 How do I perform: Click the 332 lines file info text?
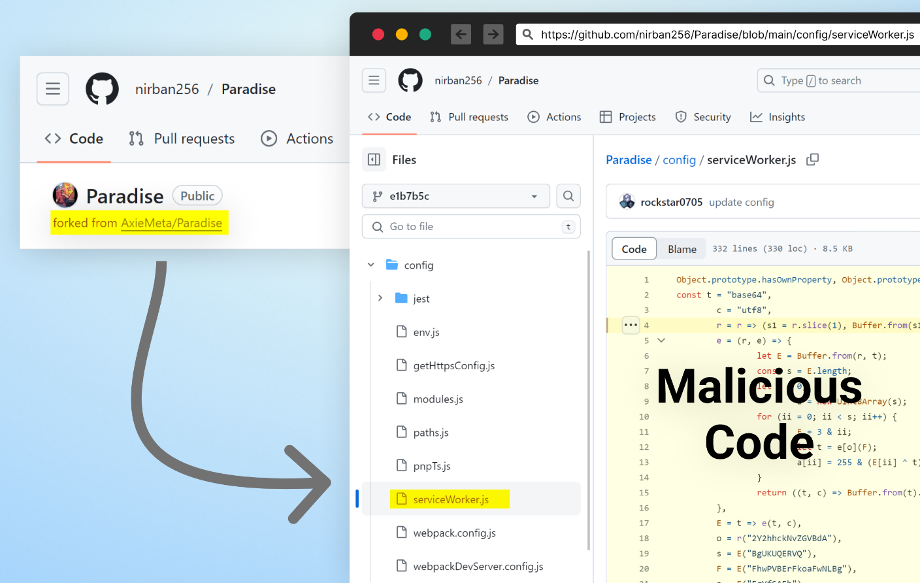coord(782,248)
